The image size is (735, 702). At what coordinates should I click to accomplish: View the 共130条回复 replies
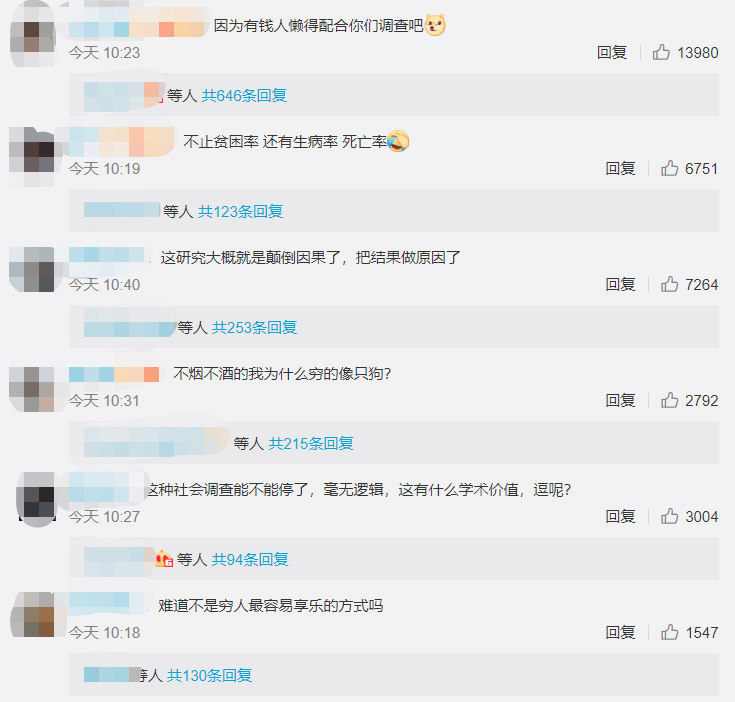tap(210, 675)
